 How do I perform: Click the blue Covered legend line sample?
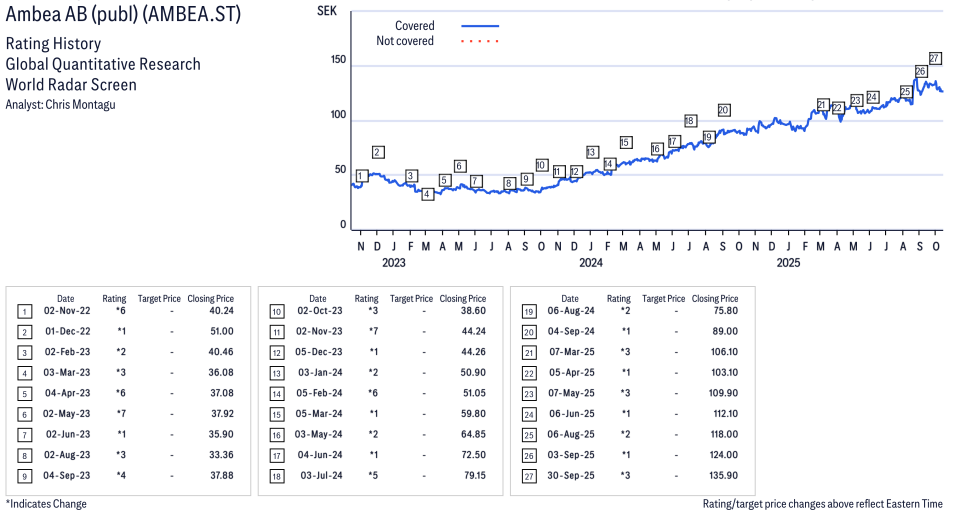coord(480,26)
